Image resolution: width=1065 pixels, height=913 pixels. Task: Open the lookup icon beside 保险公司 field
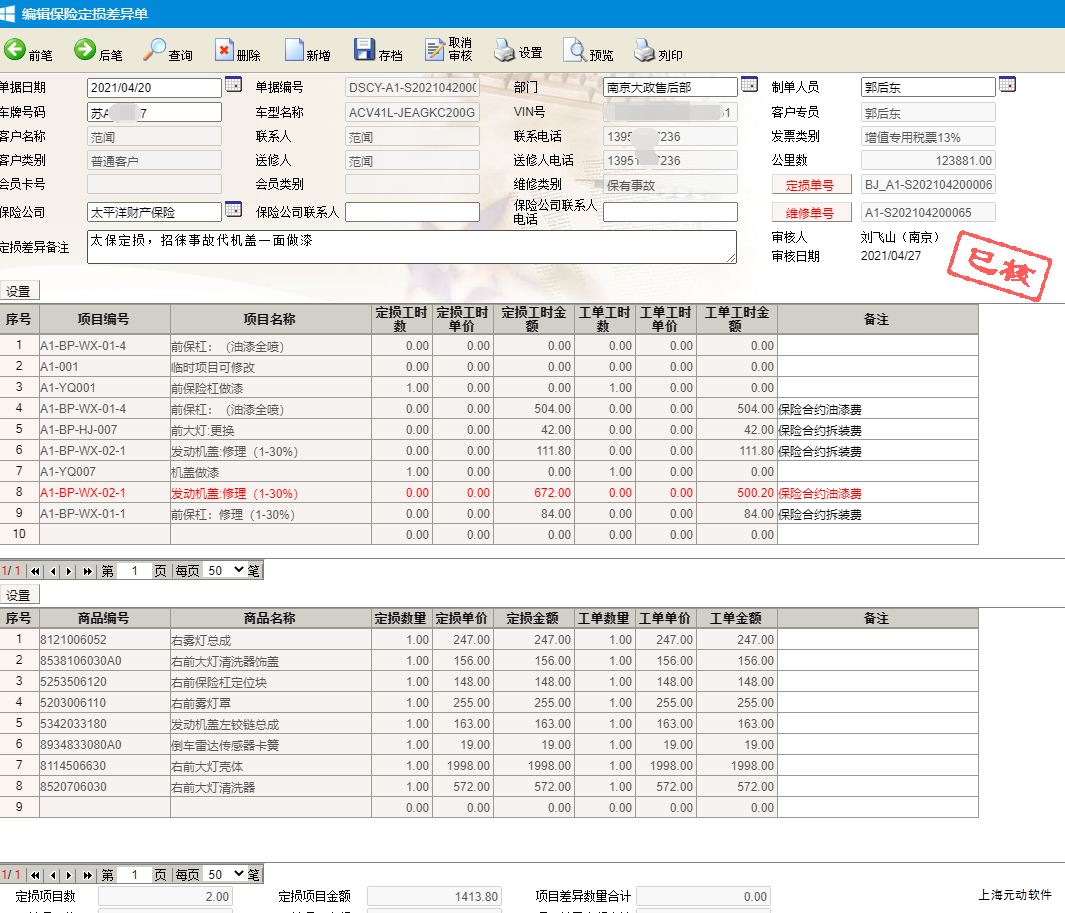coord(233,209)
